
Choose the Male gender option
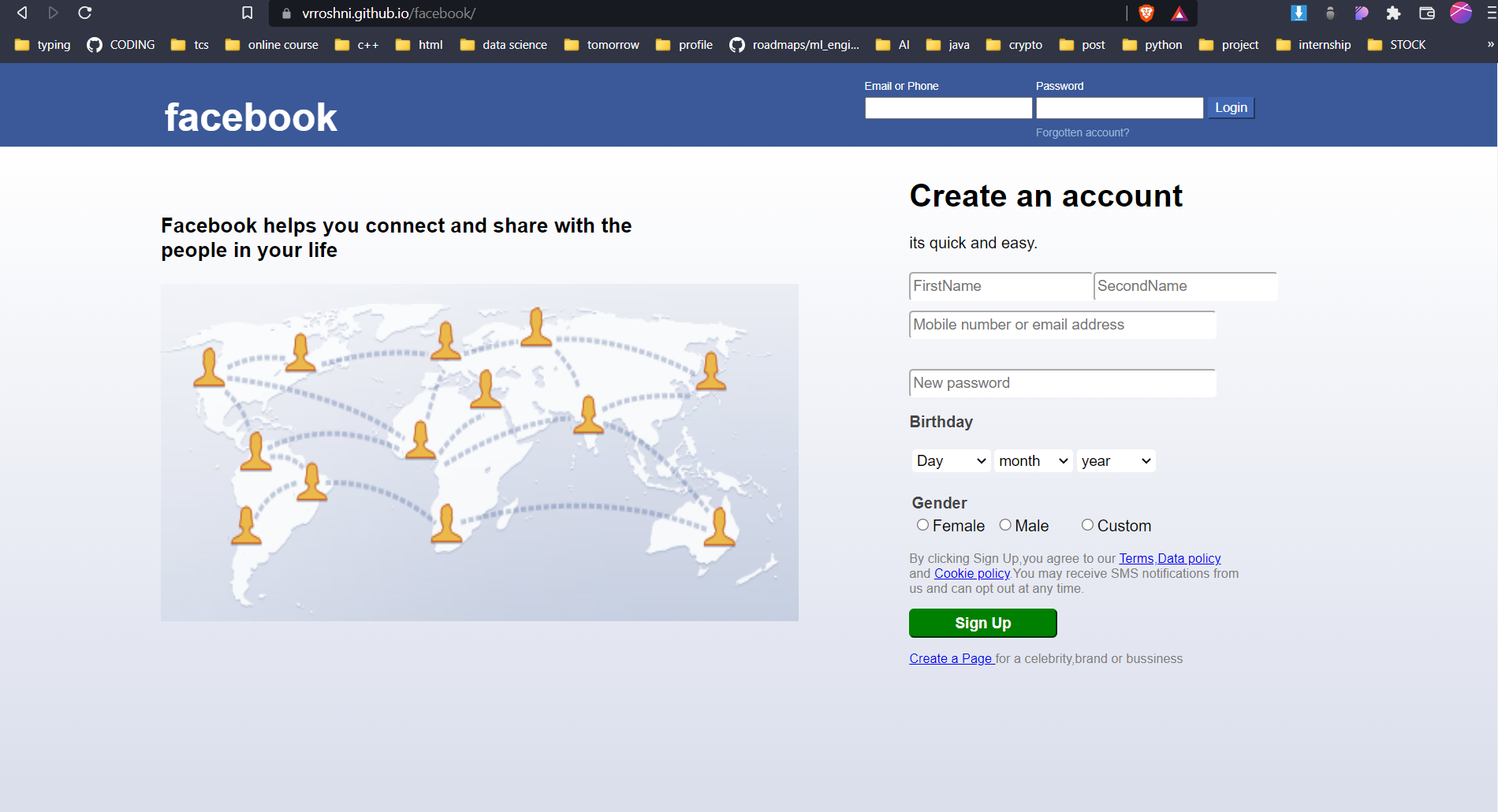coord(1005,525)
